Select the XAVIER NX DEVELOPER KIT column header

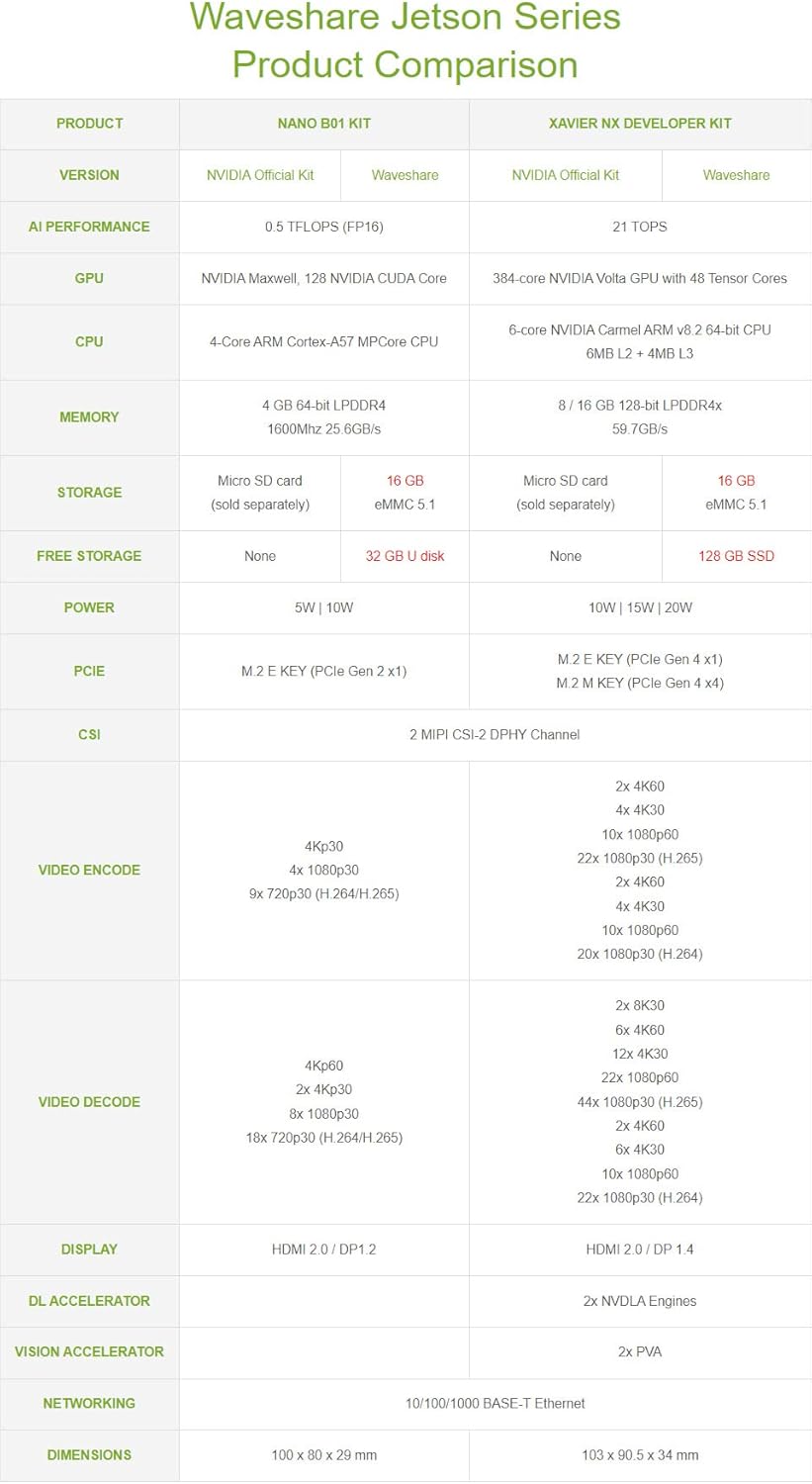(x=640, y=124)
